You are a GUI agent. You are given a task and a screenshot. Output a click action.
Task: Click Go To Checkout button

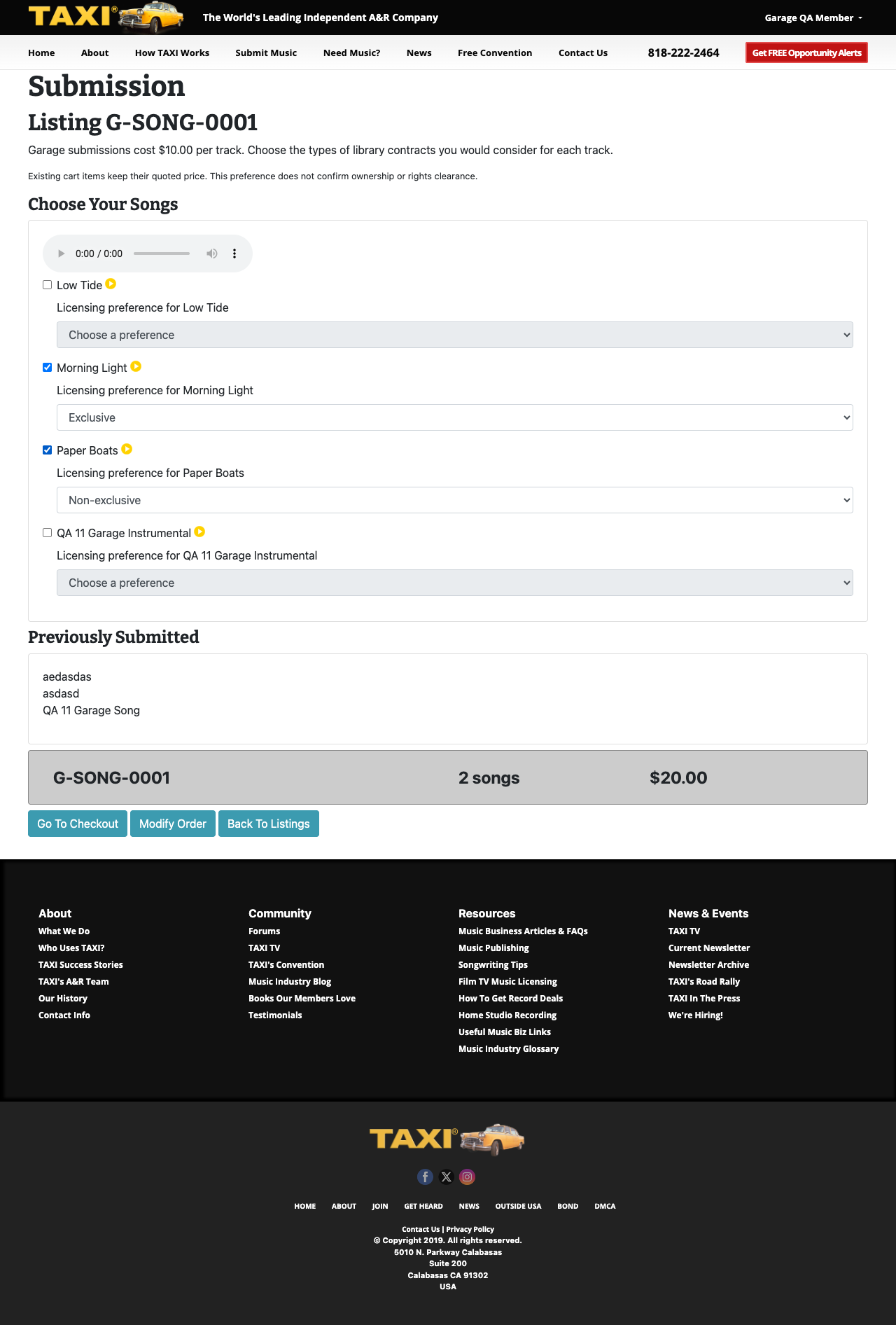78,824
